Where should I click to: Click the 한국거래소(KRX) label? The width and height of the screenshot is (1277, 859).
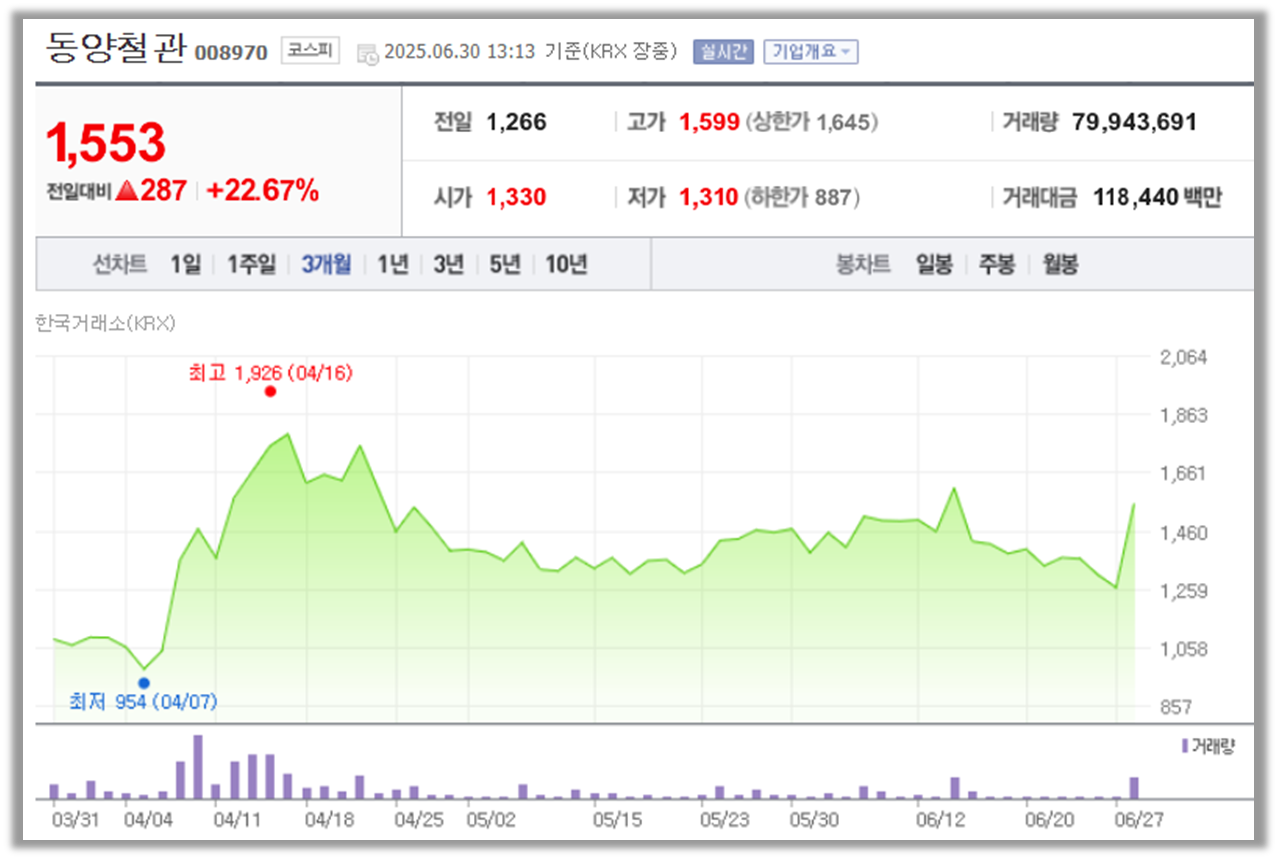pyautogui.click(x=104, y=323)
